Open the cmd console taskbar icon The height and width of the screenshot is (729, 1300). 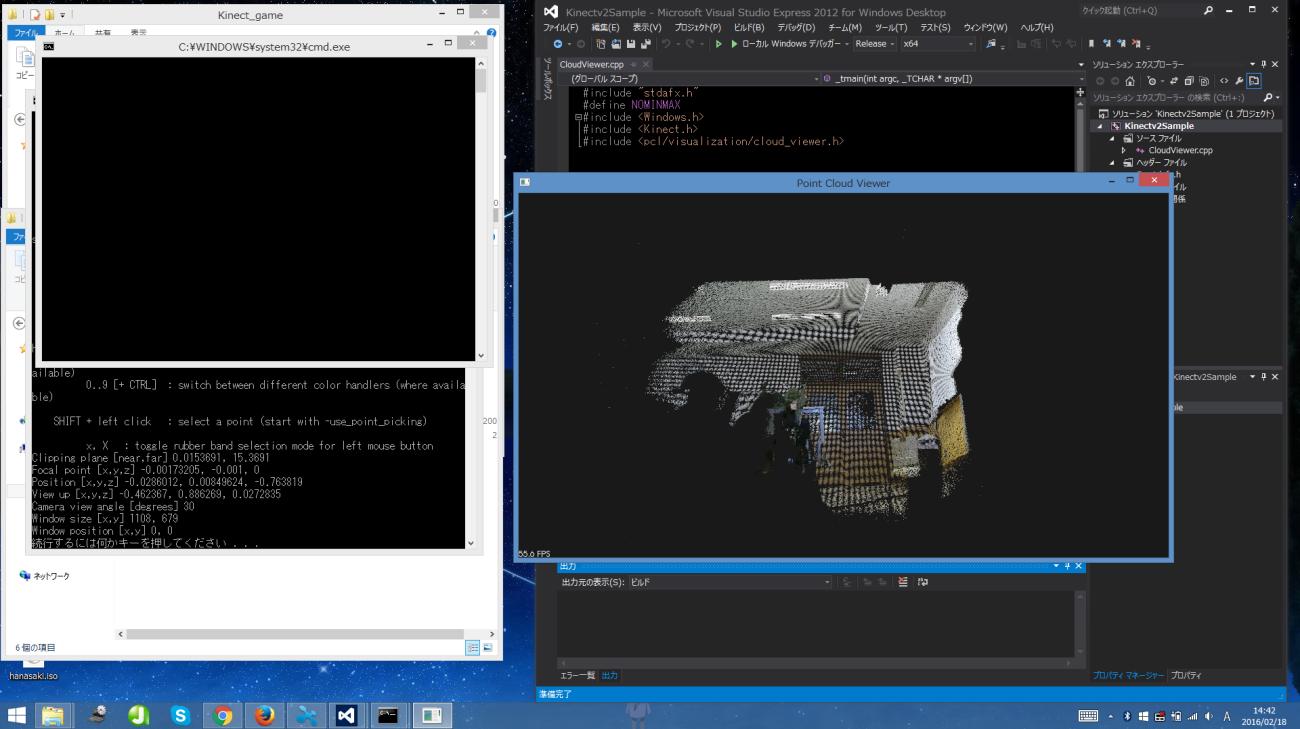(x=388, y=715)
